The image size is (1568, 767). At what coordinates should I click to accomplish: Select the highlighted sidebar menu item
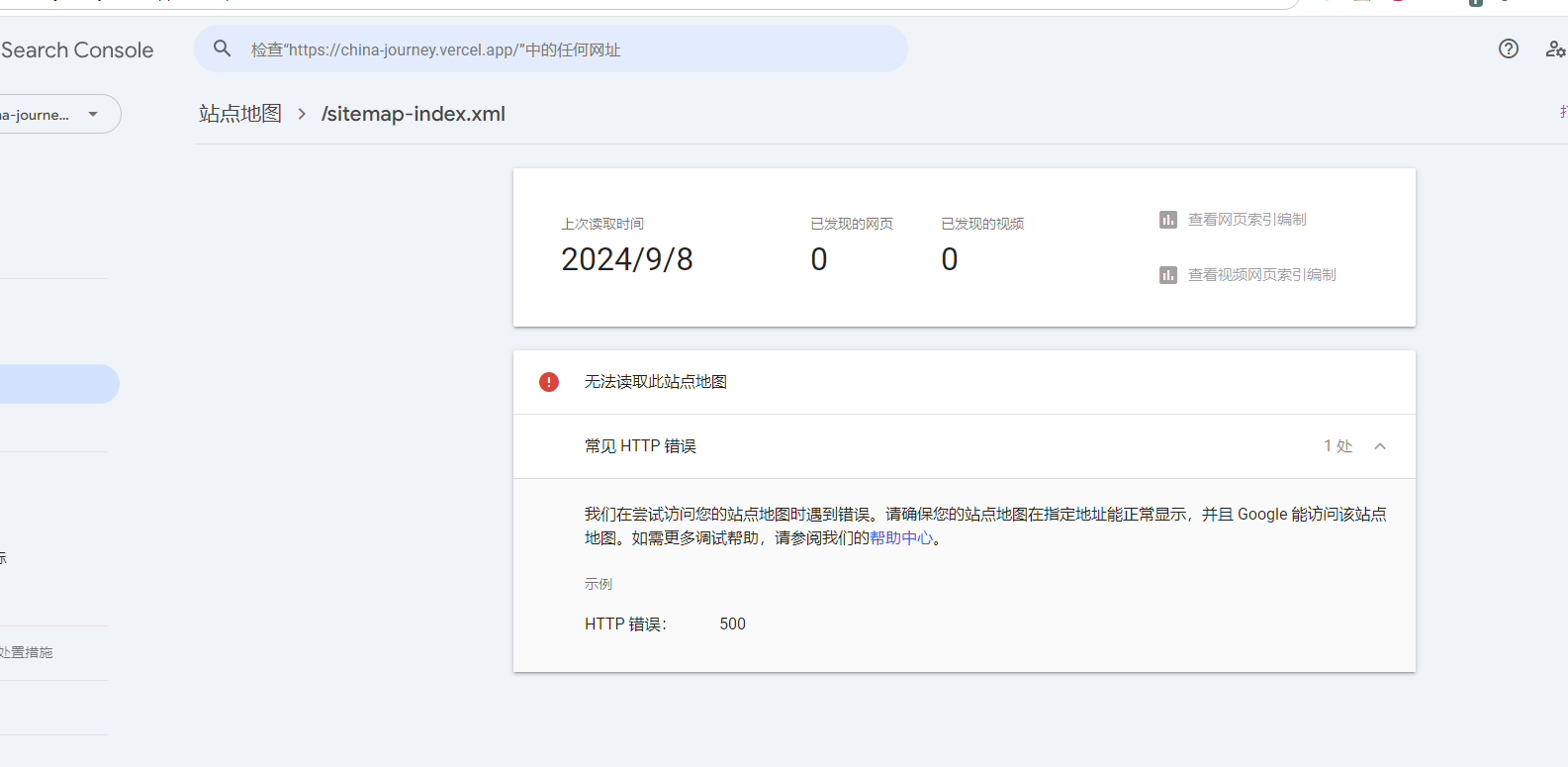click(x=59, y=384)
